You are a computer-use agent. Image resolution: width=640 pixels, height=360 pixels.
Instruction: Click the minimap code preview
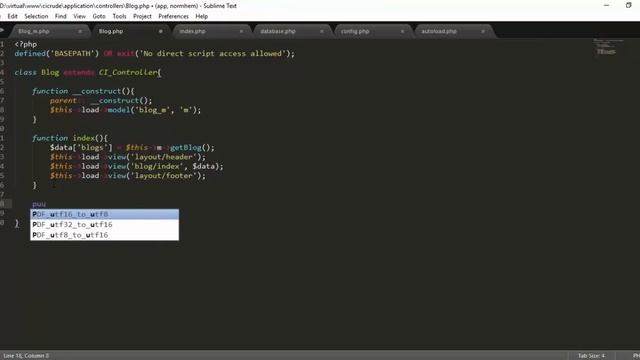(x=608, y=47)
